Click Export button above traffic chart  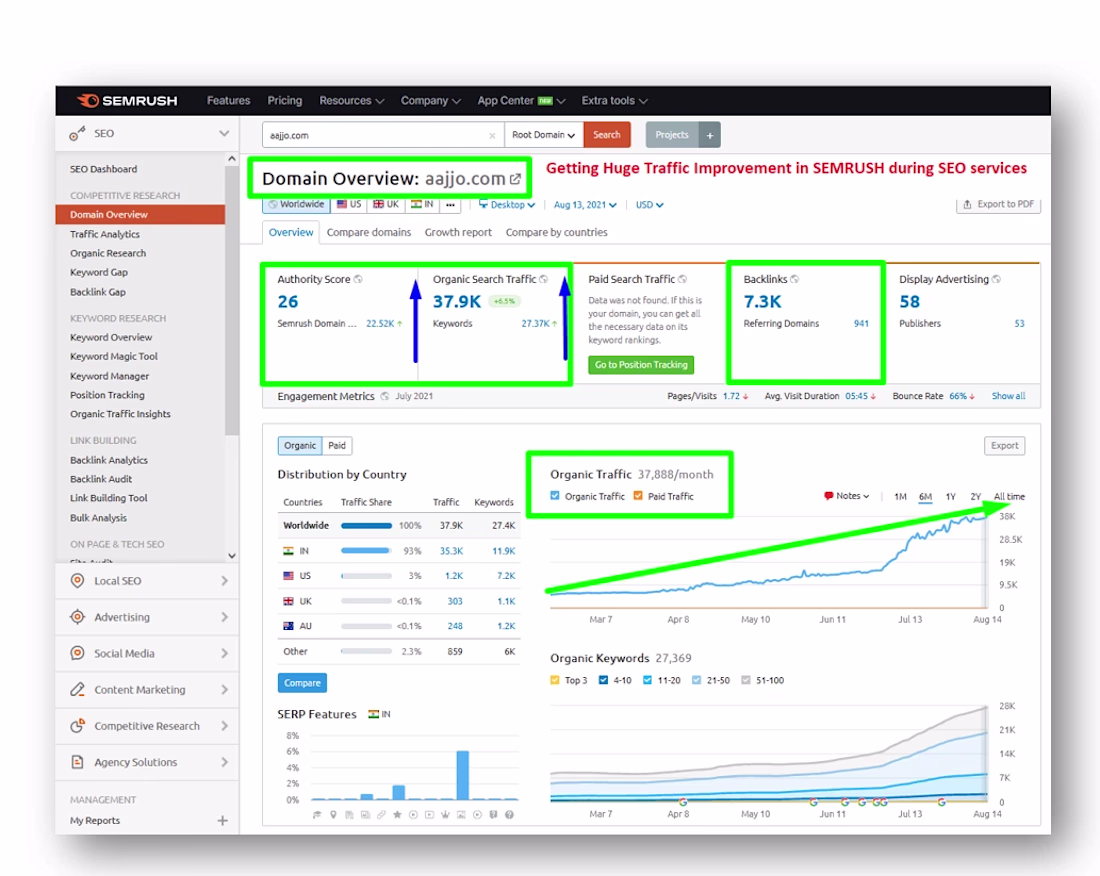[x=1005, y=445]
